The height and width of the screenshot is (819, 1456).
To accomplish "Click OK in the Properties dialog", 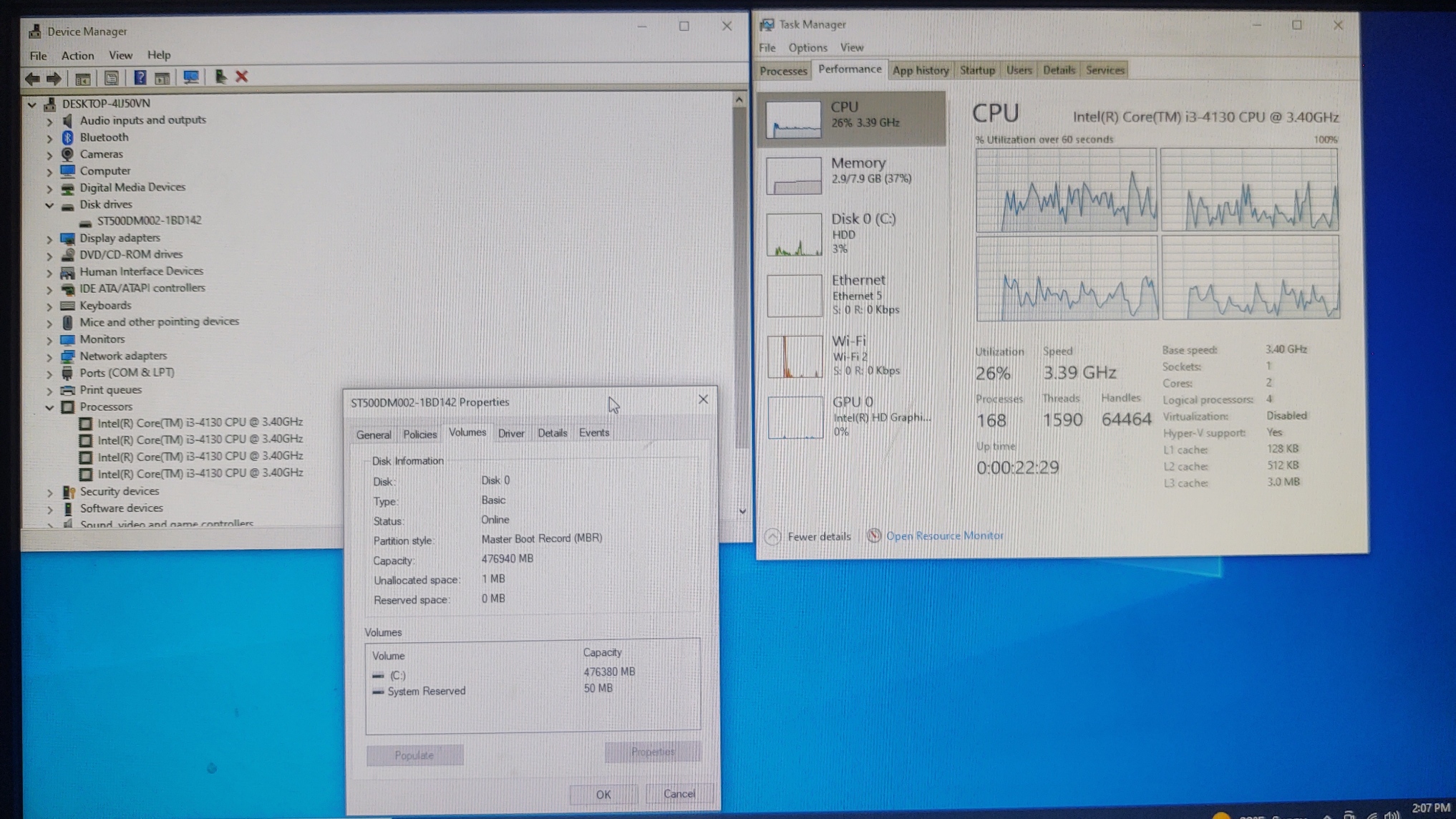I will click(x=603, y=794).
